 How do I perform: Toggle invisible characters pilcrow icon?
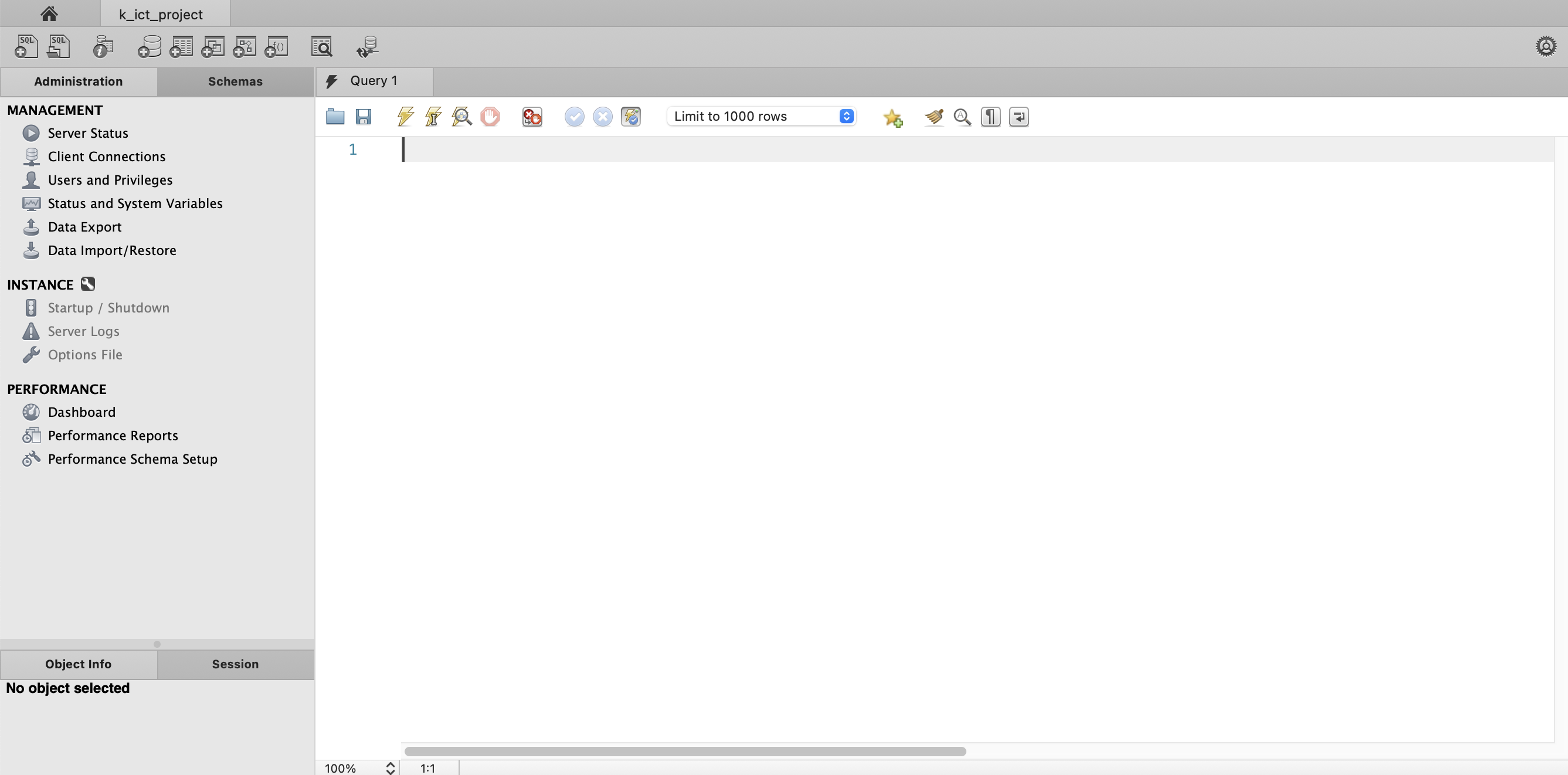point(990,116)
